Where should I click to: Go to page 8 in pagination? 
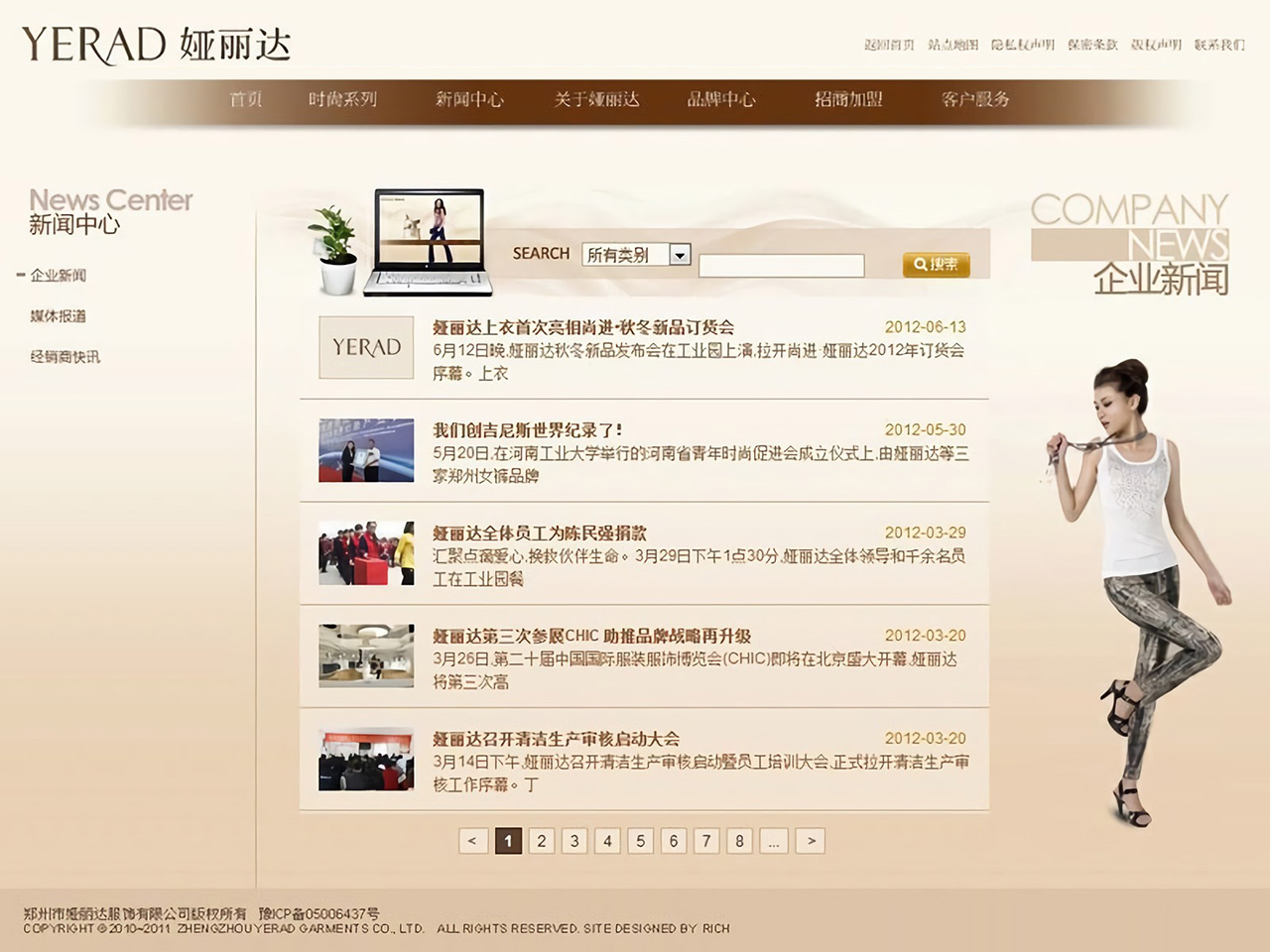pos(739,841)
